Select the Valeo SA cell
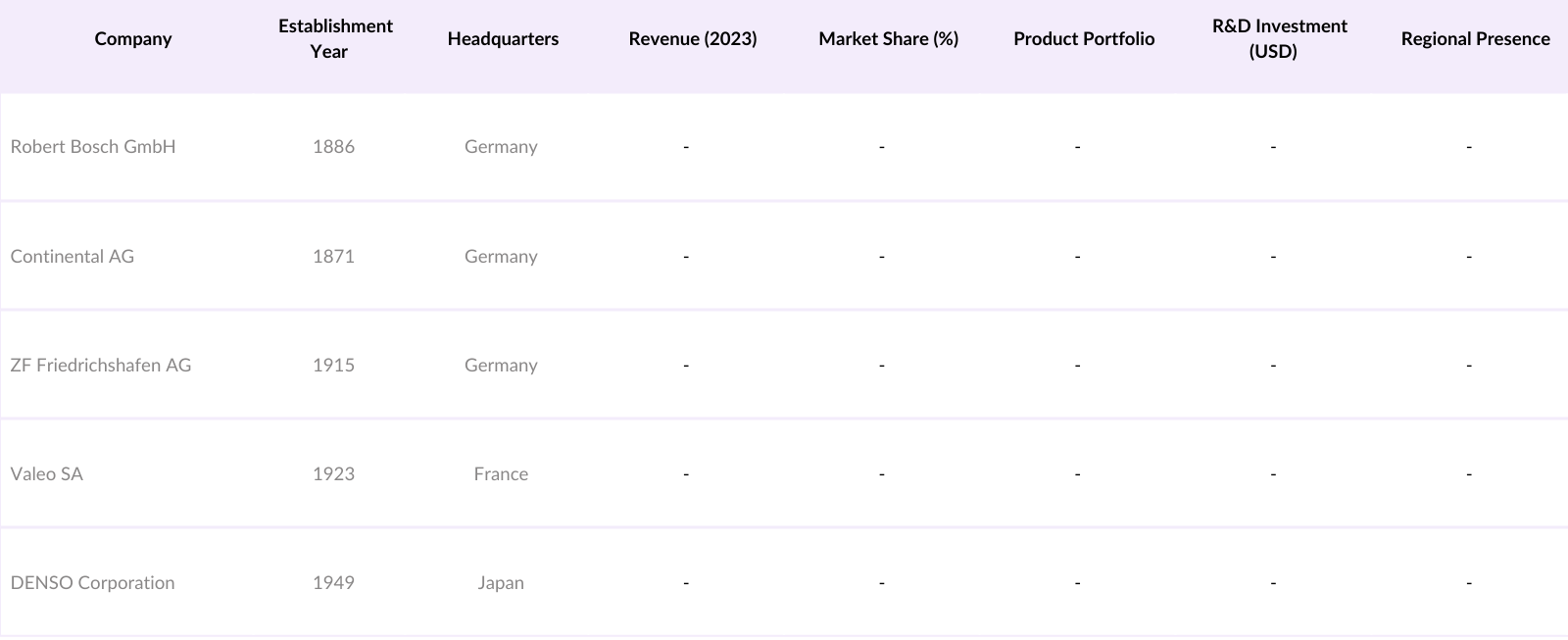Screen dimensions: 1568x640 pos(47,474)
